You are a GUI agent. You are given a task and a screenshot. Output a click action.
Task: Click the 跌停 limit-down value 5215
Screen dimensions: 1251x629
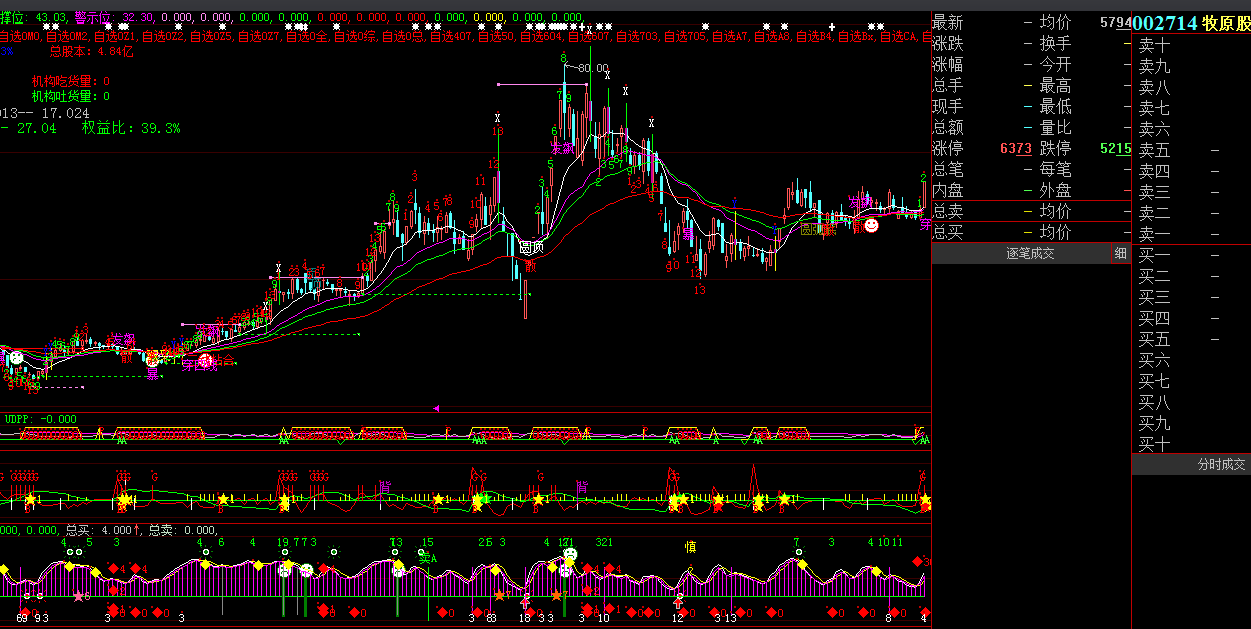click(1115, 149)
